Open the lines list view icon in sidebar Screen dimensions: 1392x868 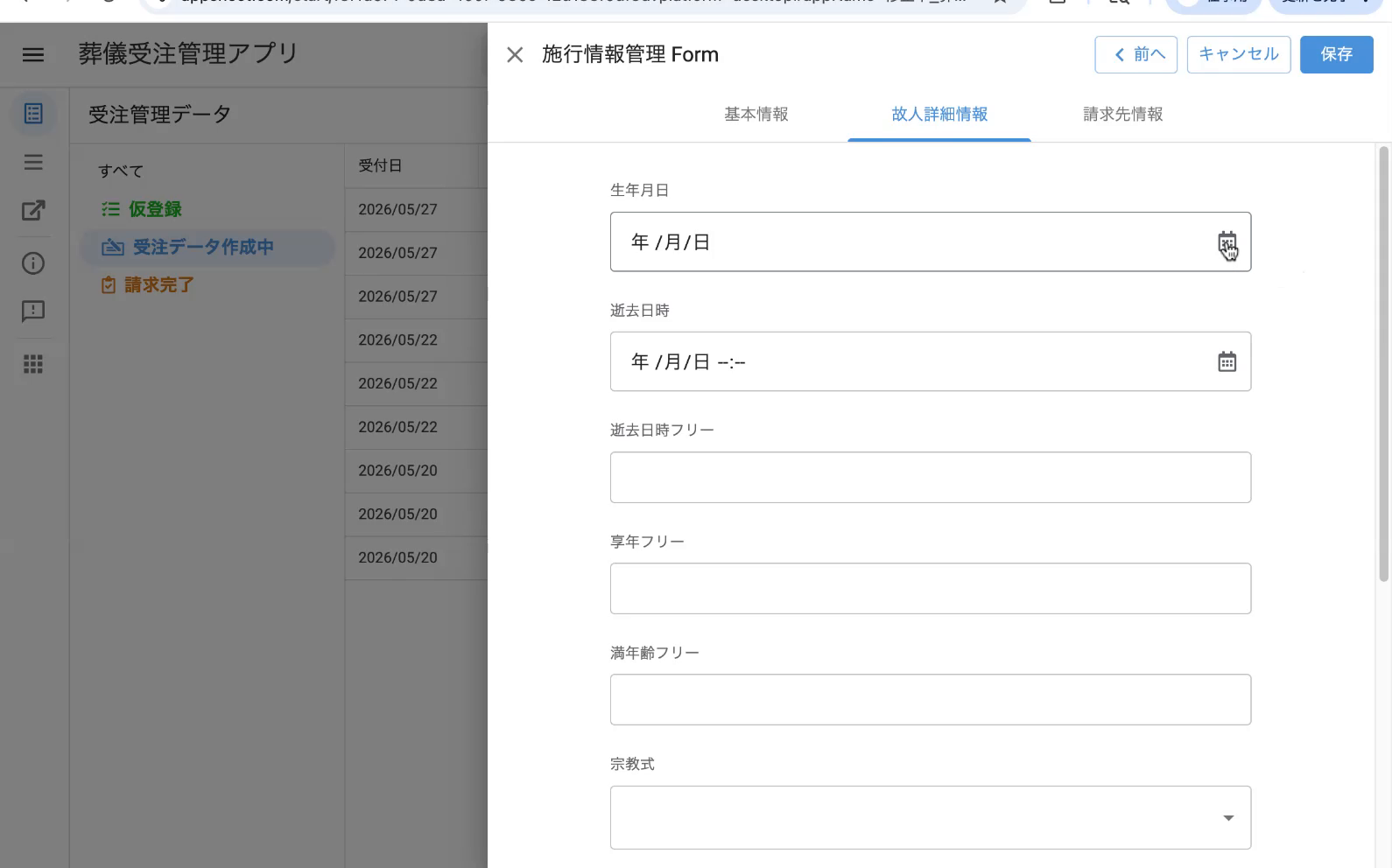[x=33, y=162]
